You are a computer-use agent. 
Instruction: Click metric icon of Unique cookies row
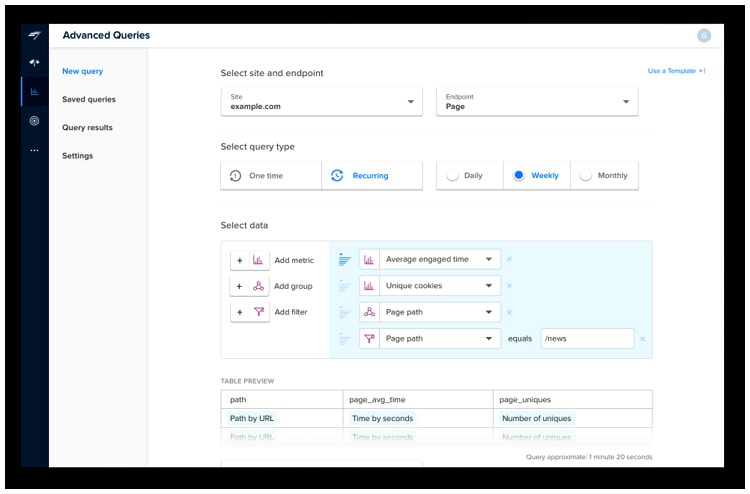tap(369, 285)
